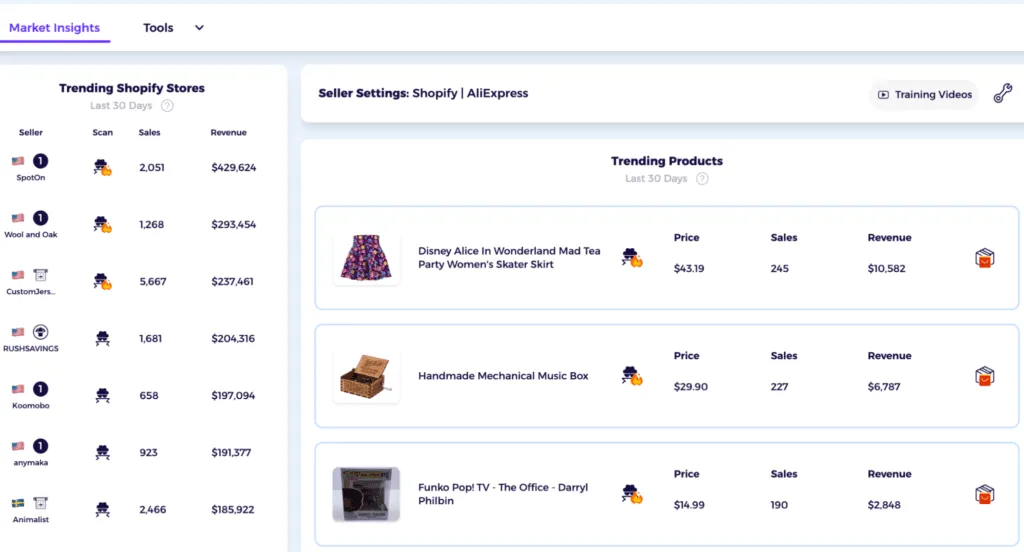Select the $429,624 revenue value
The image size is (1024, 552).
click(x=234, y=168)
